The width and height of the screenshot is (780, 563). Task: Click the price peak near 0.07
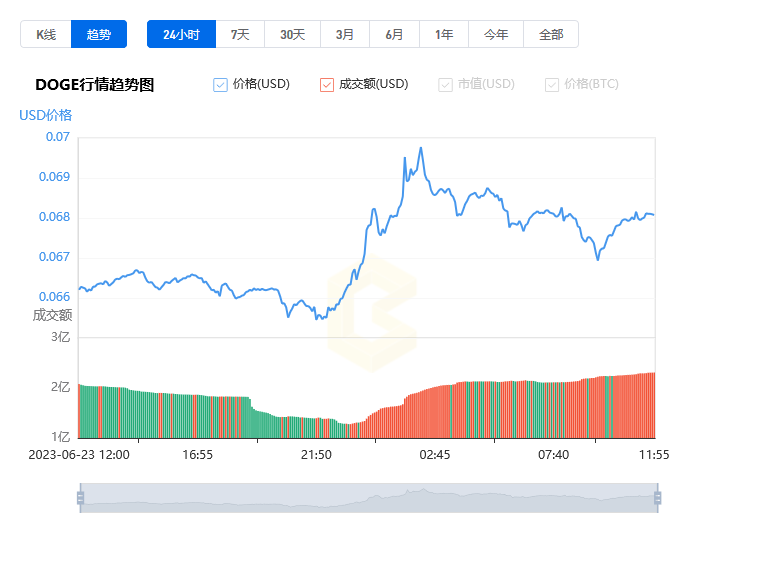(x=421, y=148)
